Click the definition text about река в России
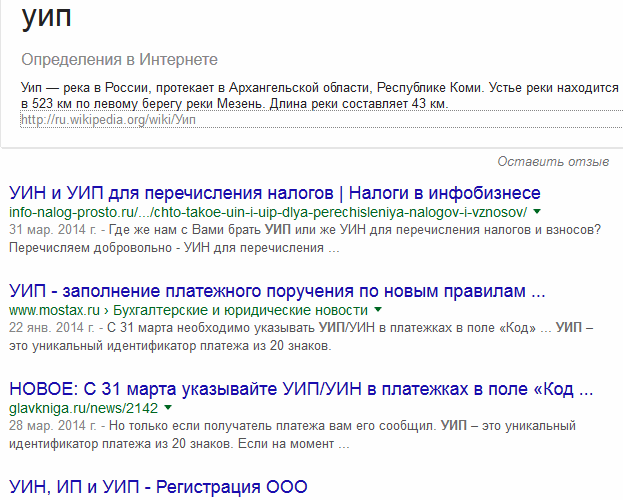 (x=320, y=95)
